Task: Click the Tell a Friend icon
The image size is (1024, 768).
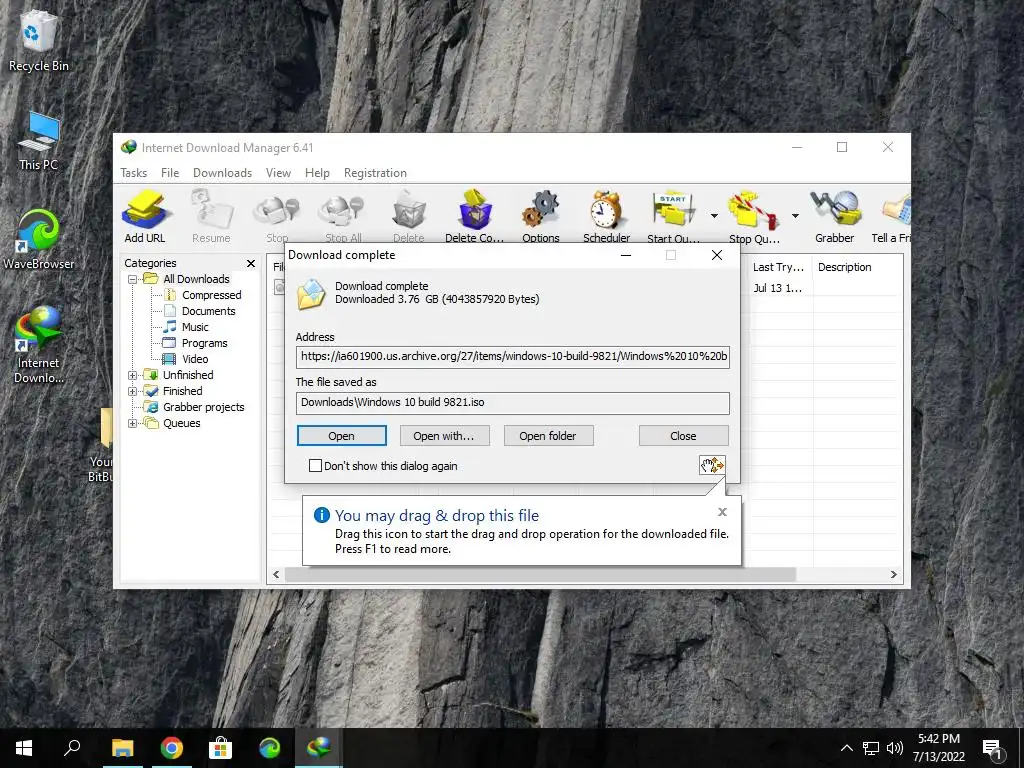Action: click(892, 217)
